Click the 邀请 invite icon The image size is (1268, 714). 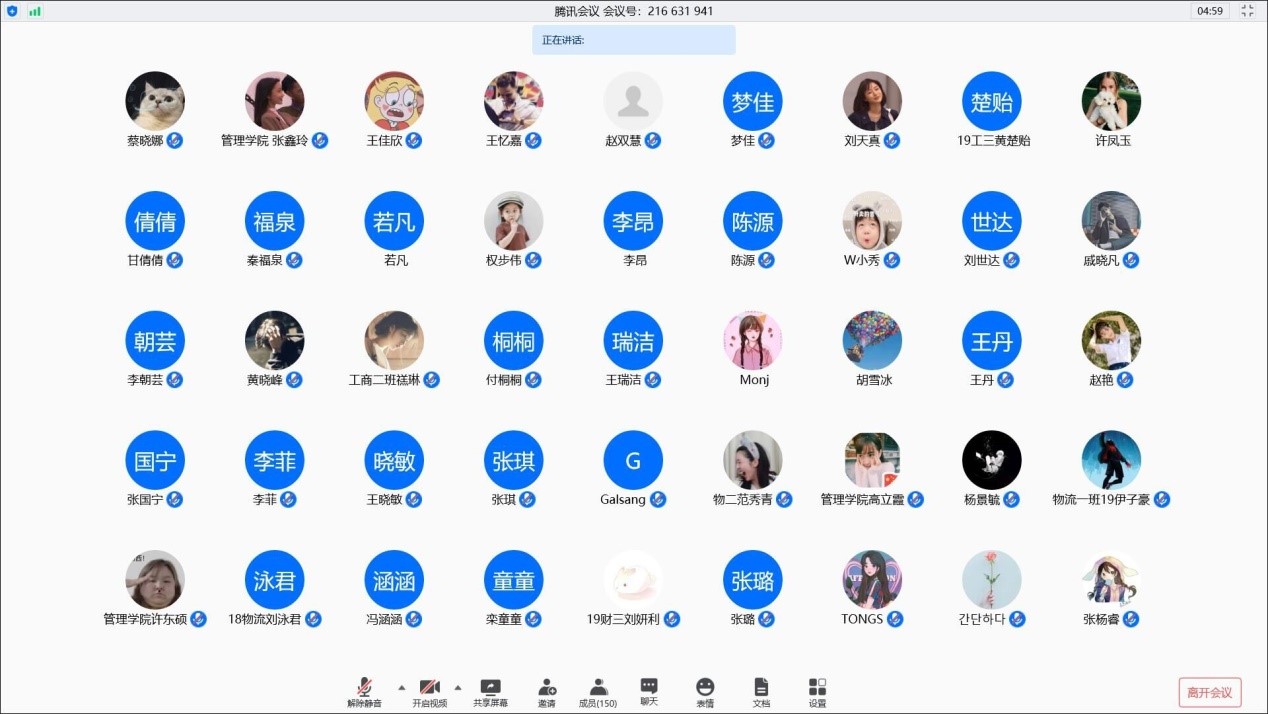547,691
